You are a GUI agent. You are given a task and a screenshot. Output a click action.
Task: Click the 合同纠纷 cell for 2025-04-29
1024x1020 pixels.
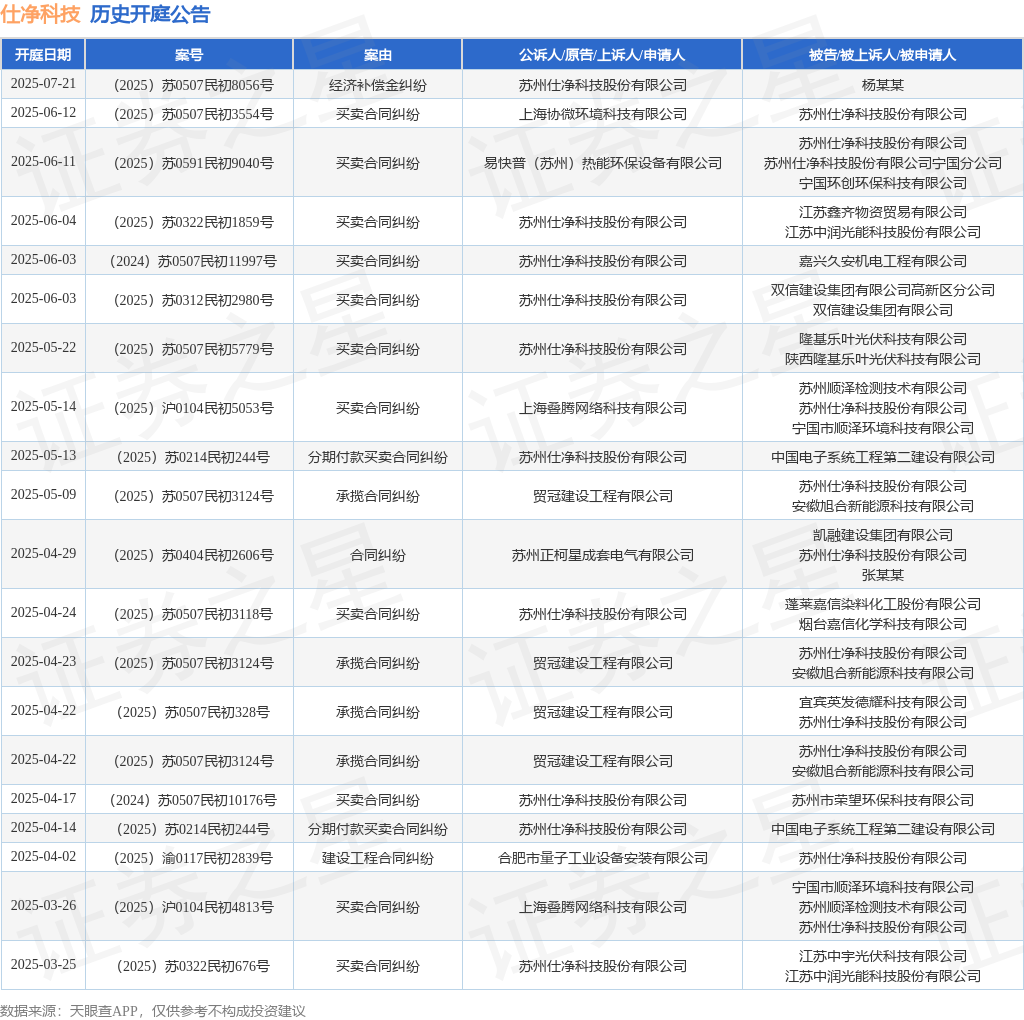coord(377,555)
